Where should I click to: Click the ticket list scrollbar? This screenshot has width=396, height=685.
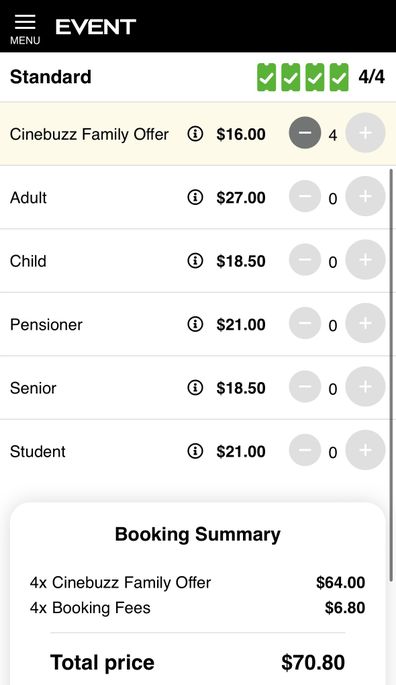coord(391,376)
